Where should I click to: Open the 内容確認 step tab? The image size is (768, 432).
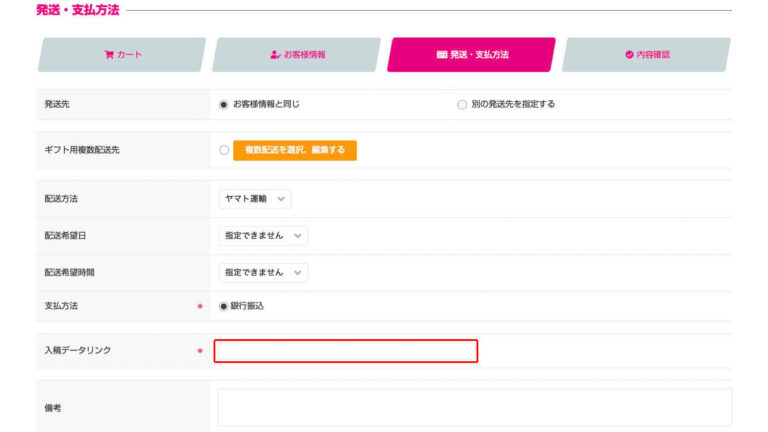[646, 55]
